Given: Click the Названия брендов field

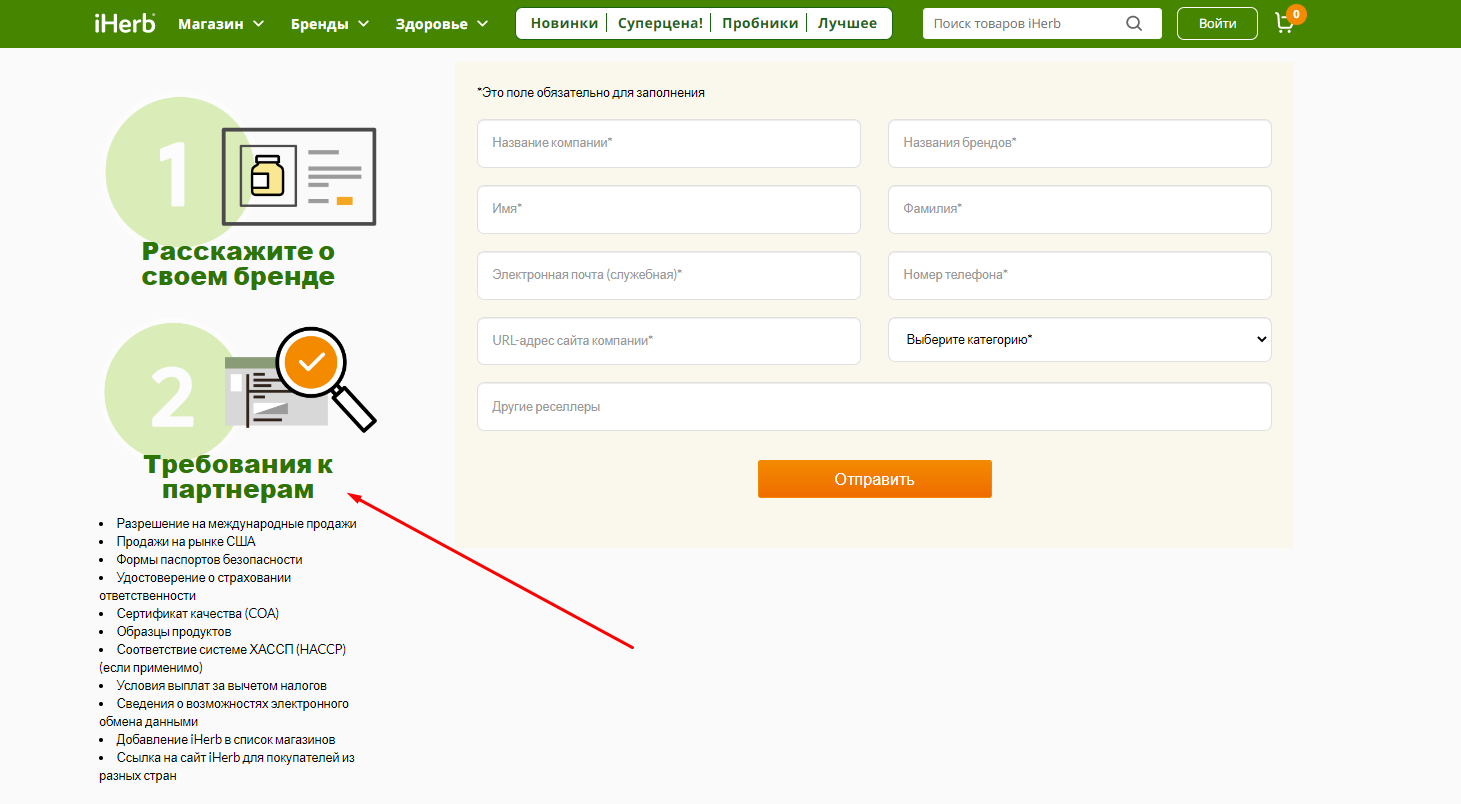Looking at the screenshot, I should coord(1080,143).
